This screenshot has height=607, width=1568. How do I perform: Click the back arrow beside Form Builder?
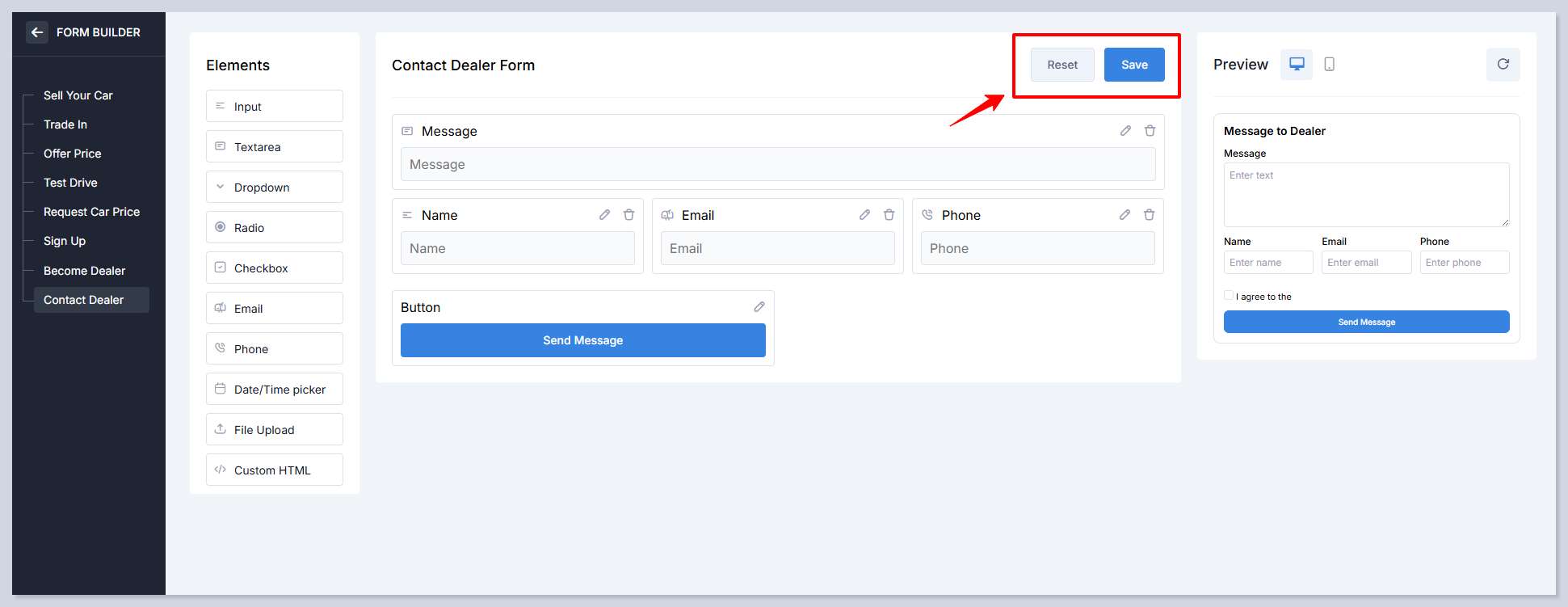[37, 32]
